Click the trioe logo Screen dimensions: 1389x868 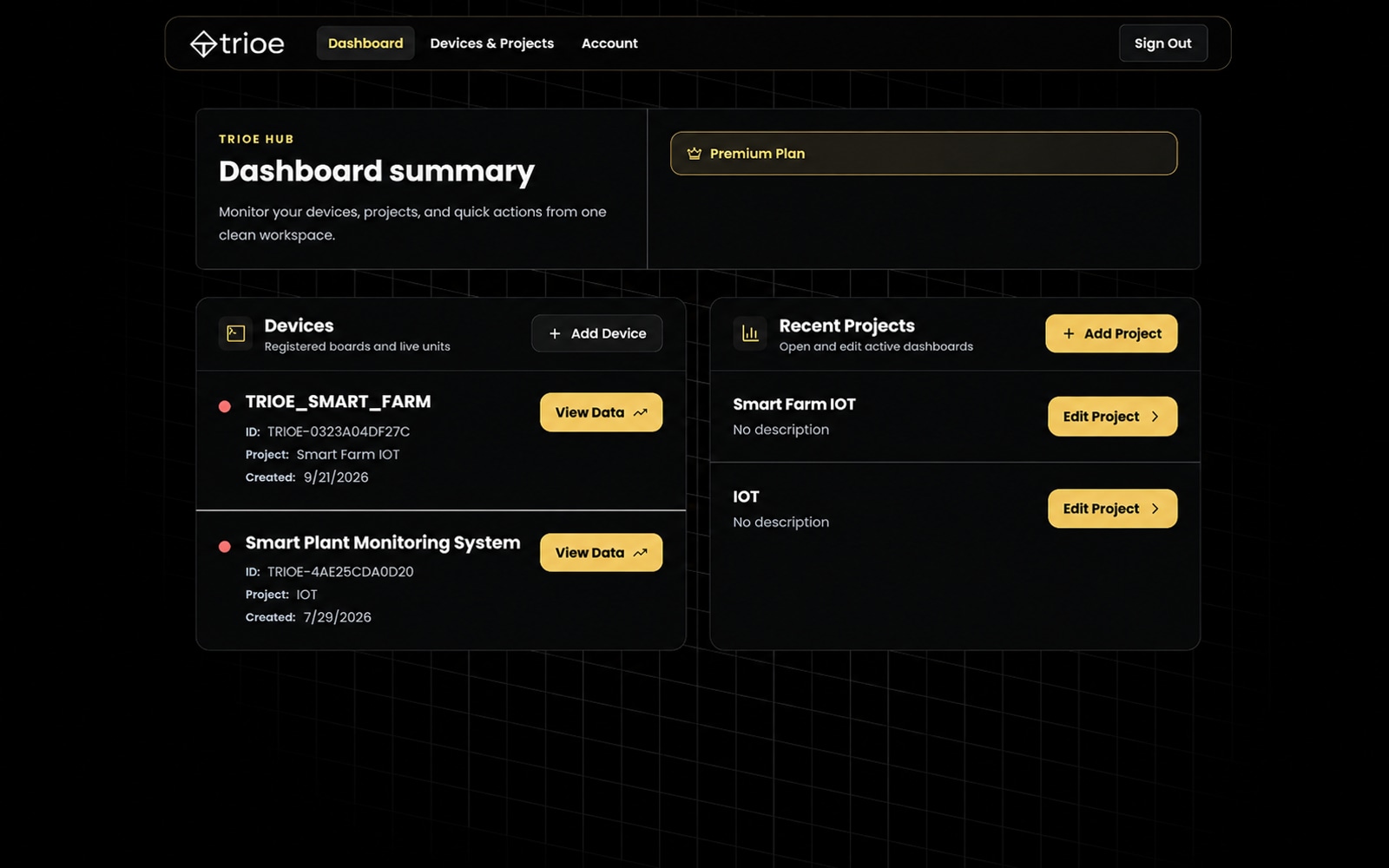point(237,43)
